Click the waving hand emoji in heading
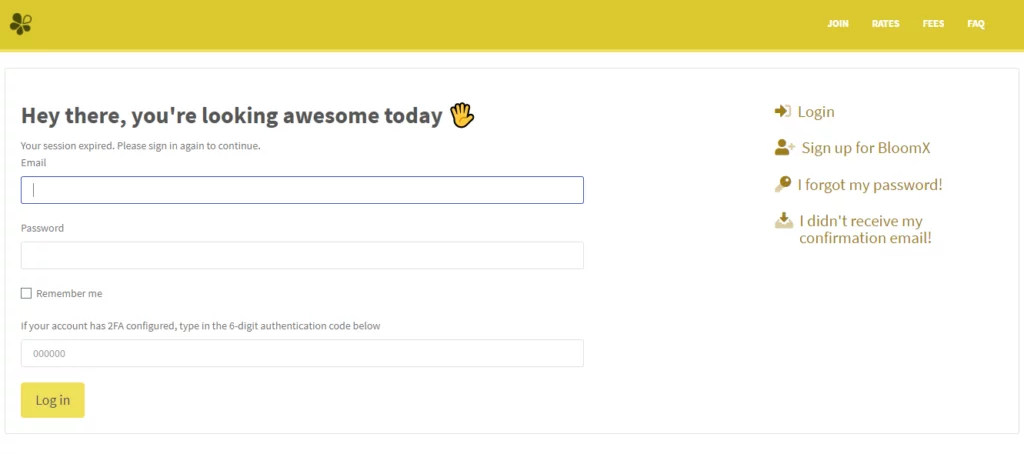Screen dimensions: 1024x454 (462, 115)
